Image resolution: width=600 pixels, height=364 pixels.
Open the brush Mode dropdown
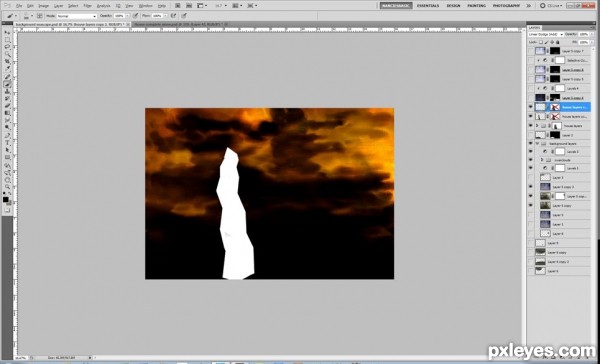click(77, 16)
